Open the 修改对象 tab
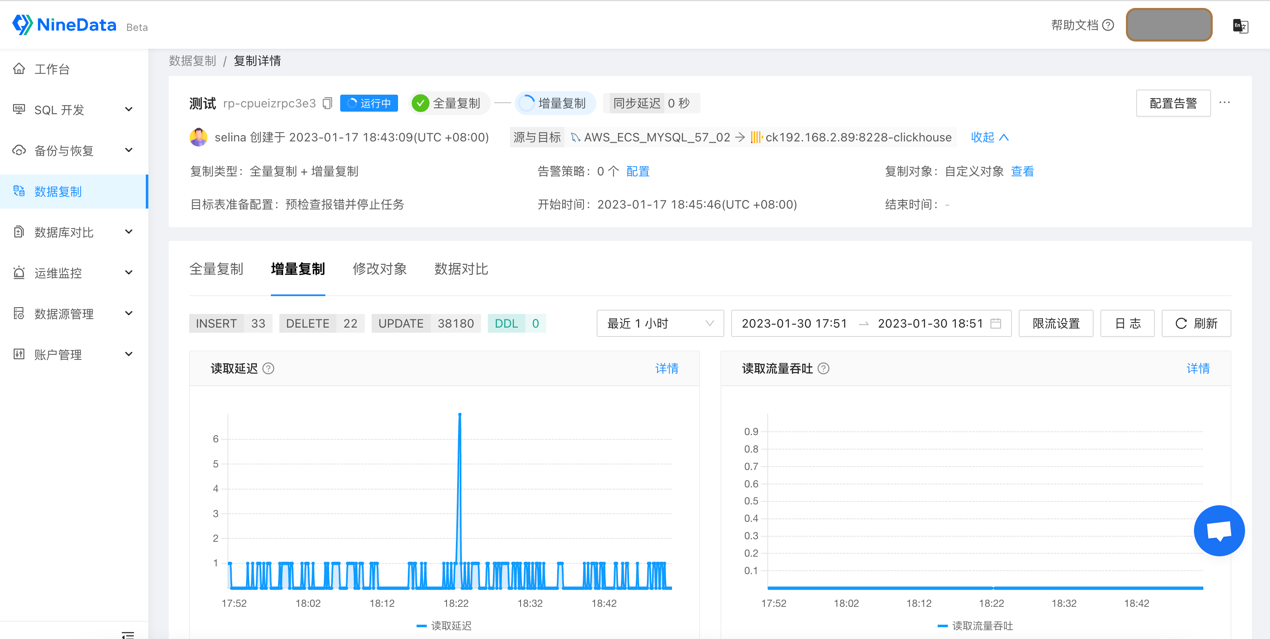This screenshot has height=639, width=1270. point(380,269)
